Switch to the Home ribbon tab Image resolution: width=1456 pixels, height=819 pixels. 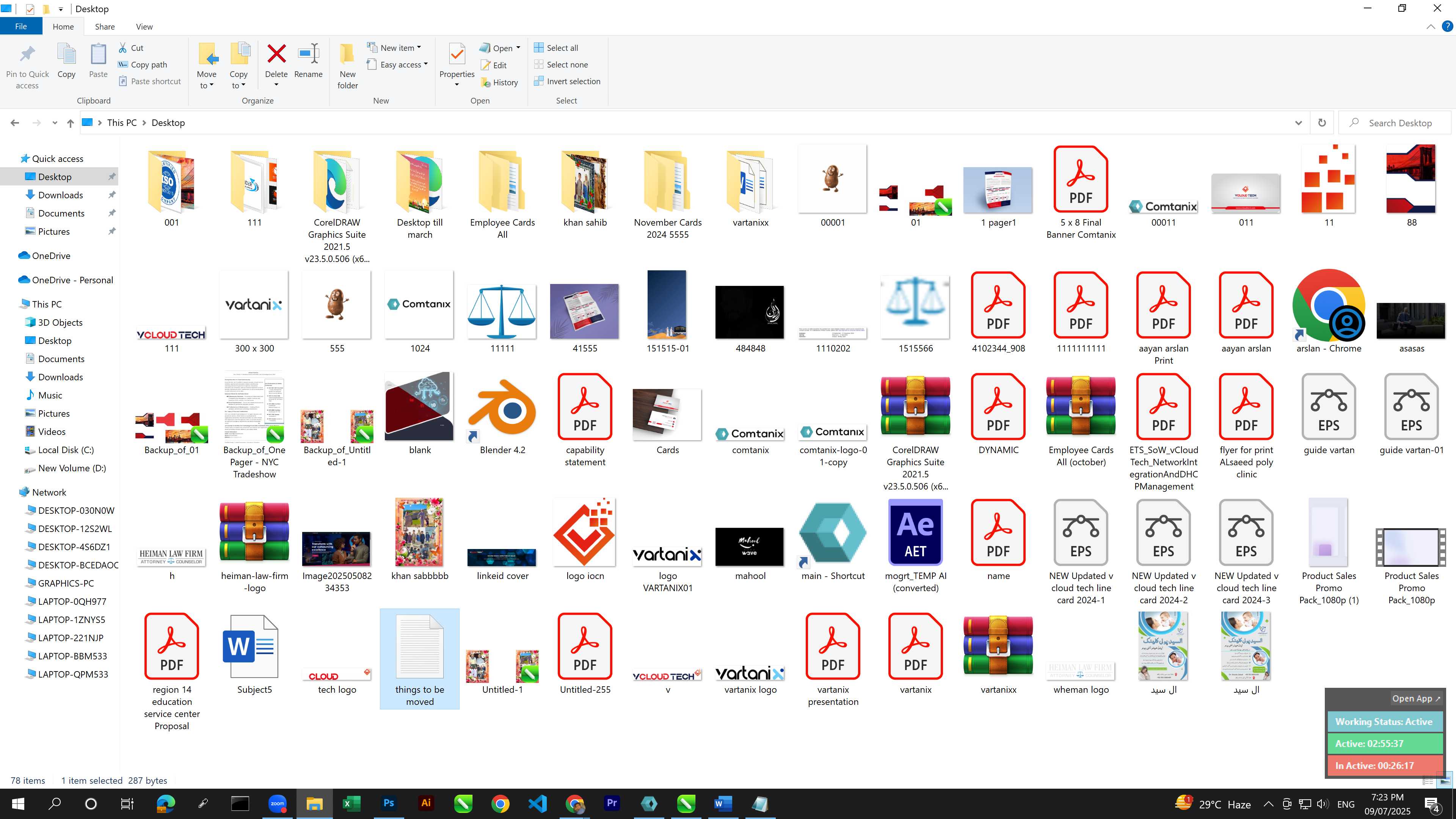coord(63,27)
